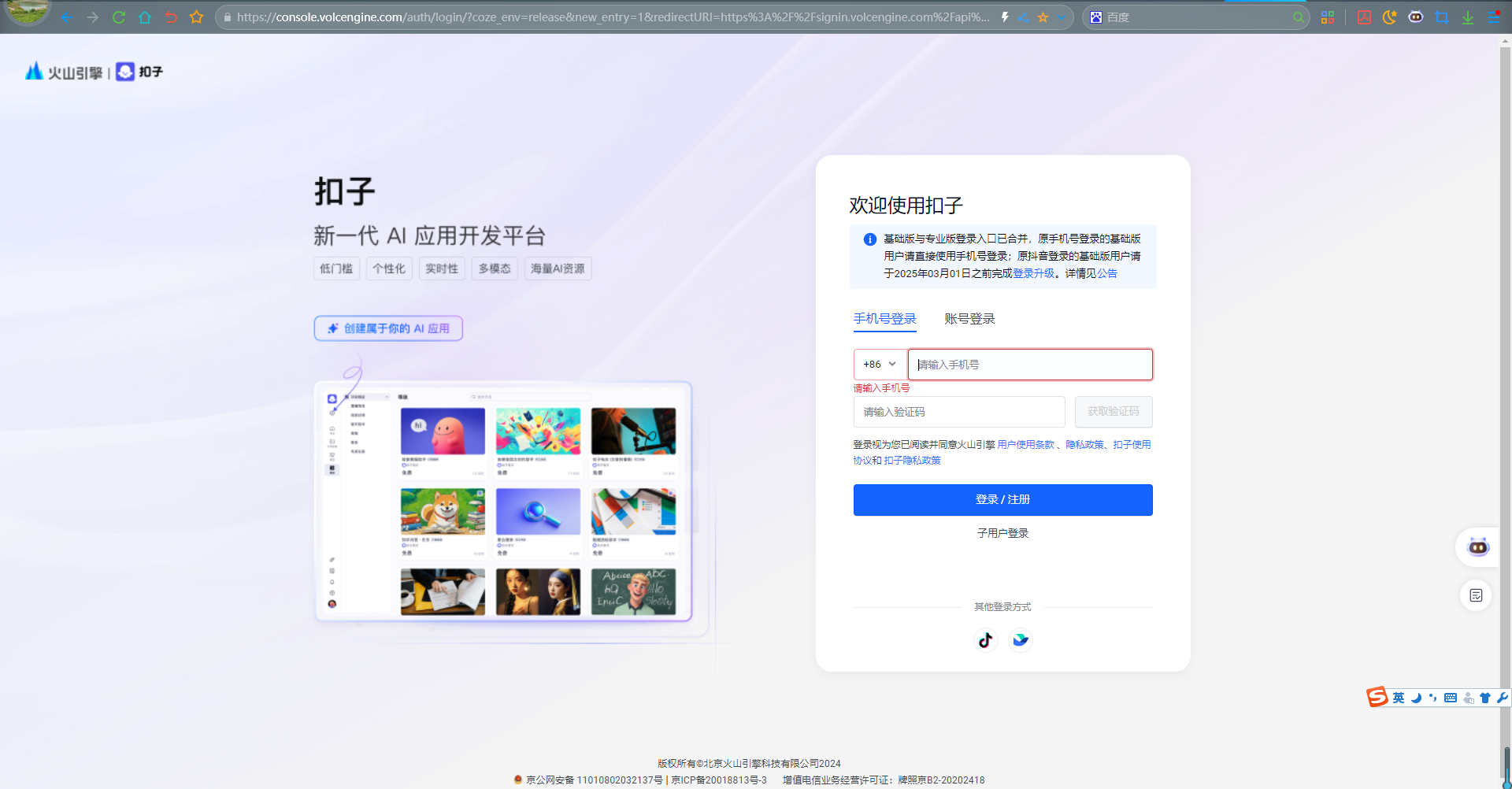The image size is (1512, 789).
Task: Click the browser screenshot crop icon
Action: [x=1441, y=17]
